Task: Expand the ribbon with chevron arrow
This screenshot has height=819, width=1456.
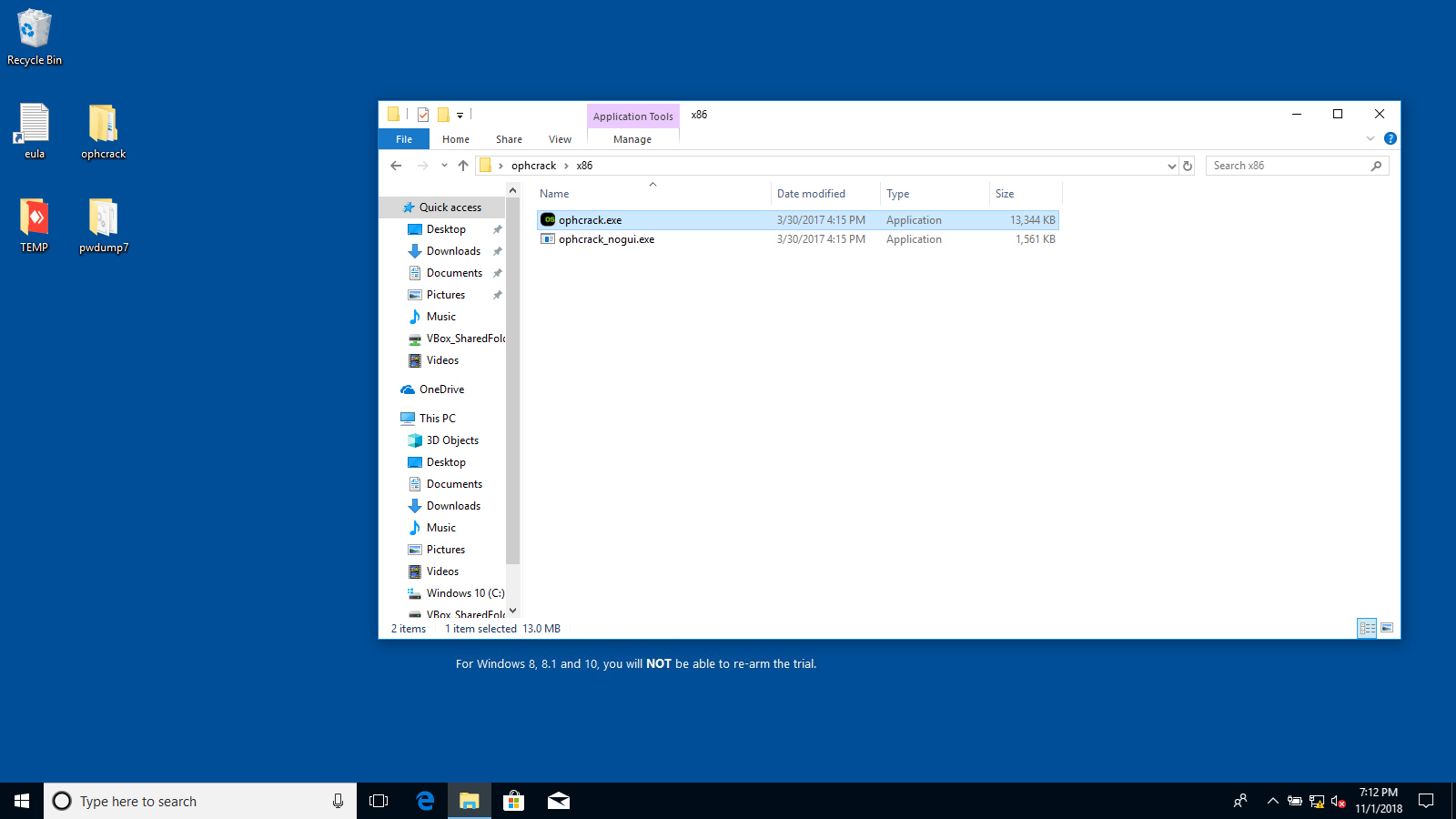Action: pos(1370,138)
